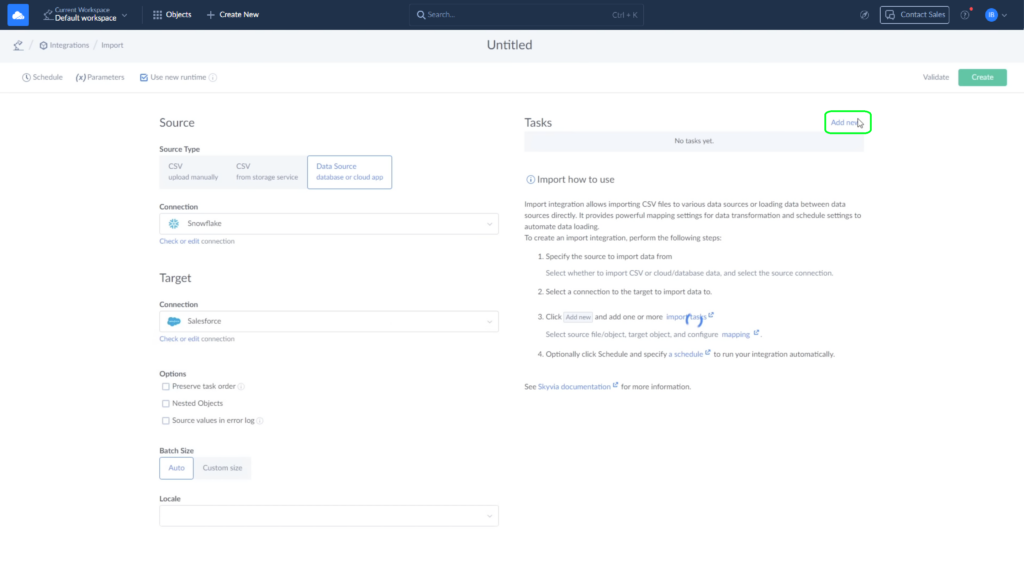
Task: Click the Contact Sales button
Action: pyautogui.click(x=914, y=14)
